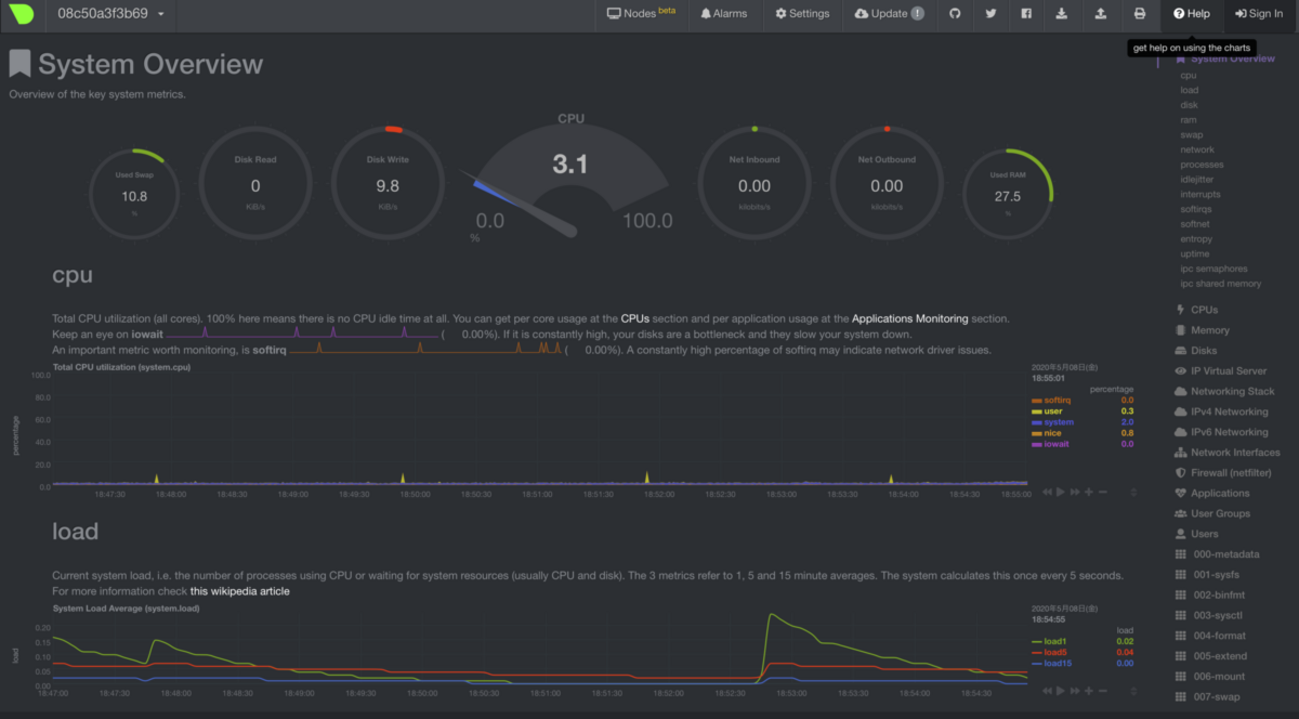Click the resize handle under the CPU chart legend
The height and width of the screenshot is (719, 1299).
(x=1133, y=492)
